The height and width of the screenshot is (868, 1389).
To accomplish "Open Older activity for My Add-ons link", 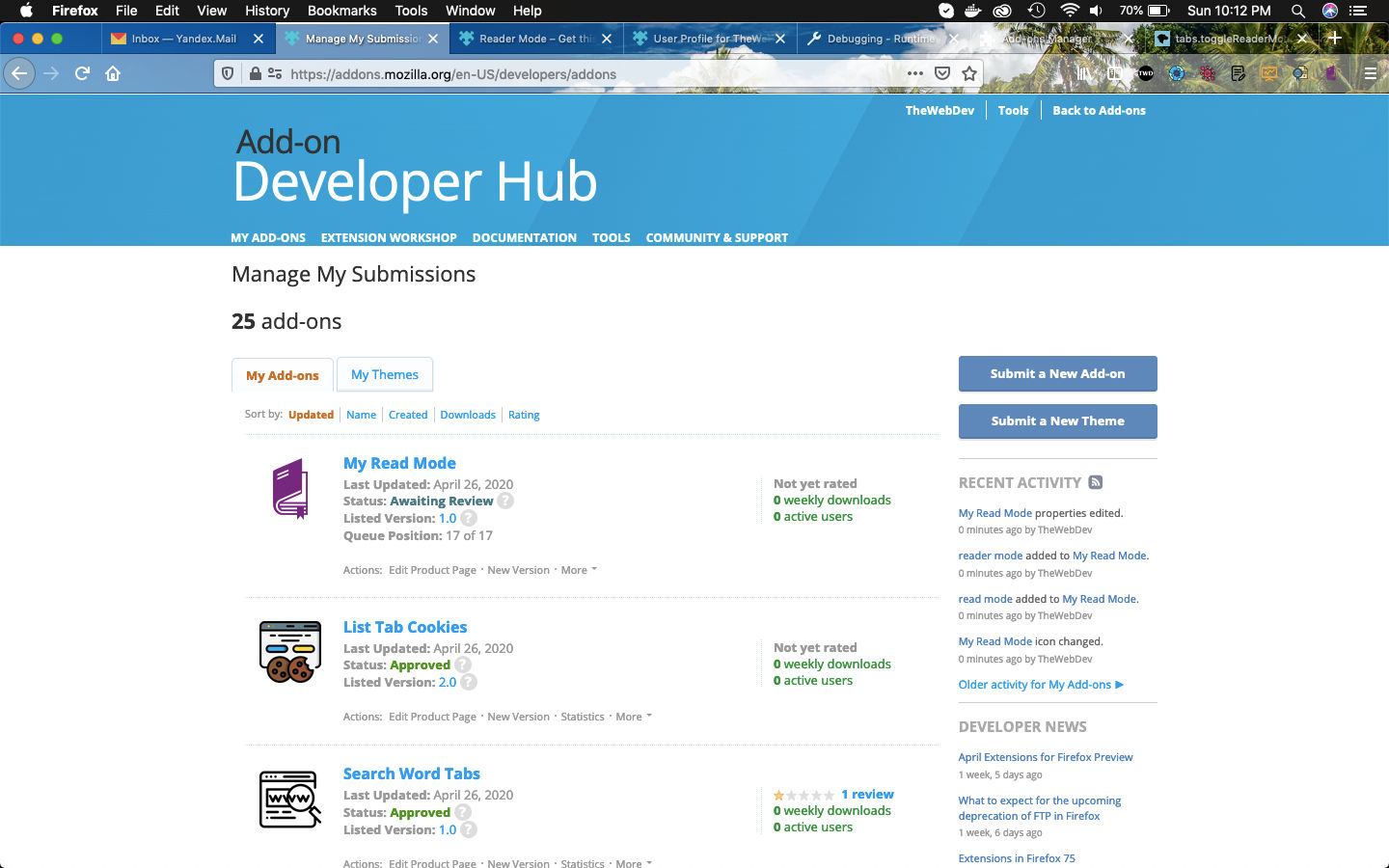I will click(1041, 685).
